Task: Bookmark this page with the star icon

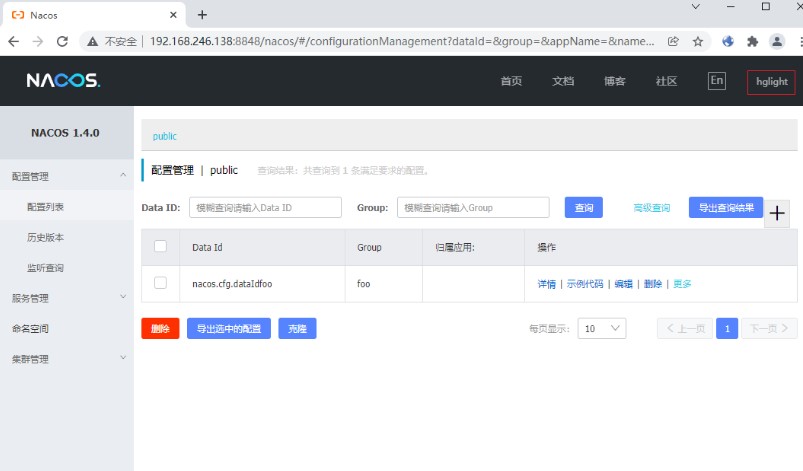Action: (698, 41)
